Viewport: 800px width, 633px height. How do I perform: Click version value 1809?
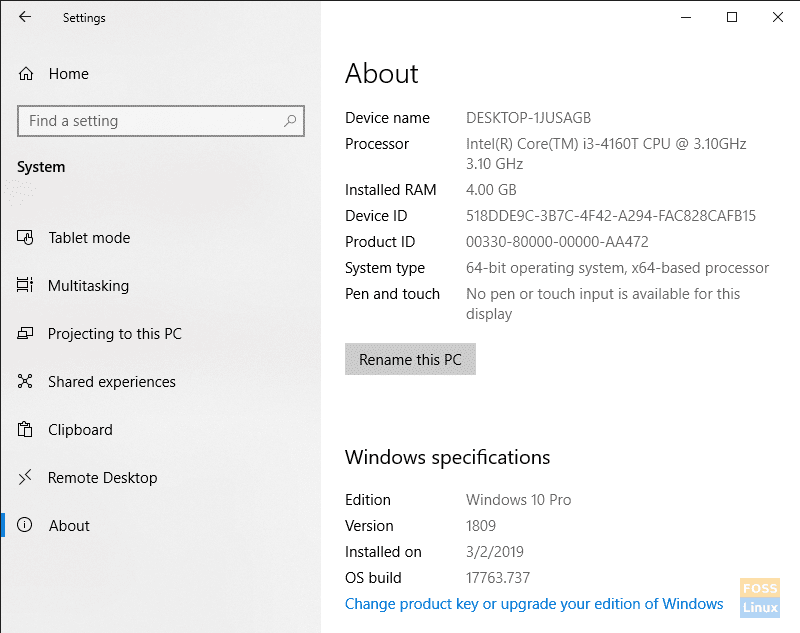click(481, 525)
